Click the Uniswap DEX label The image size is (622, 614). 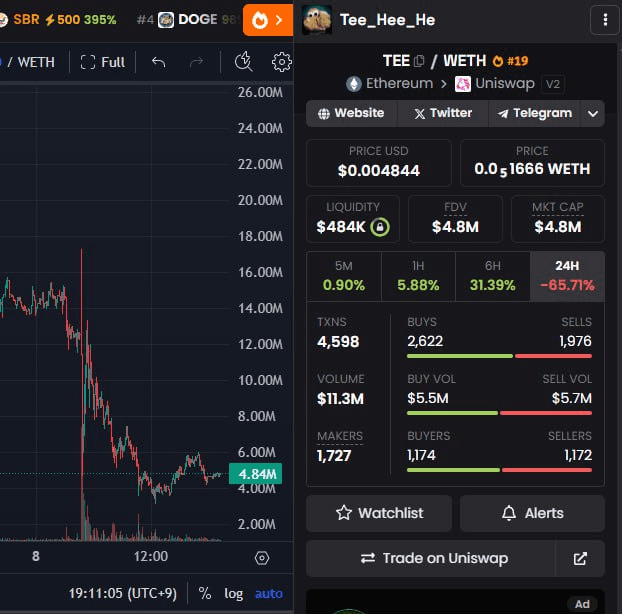[495, 84]
